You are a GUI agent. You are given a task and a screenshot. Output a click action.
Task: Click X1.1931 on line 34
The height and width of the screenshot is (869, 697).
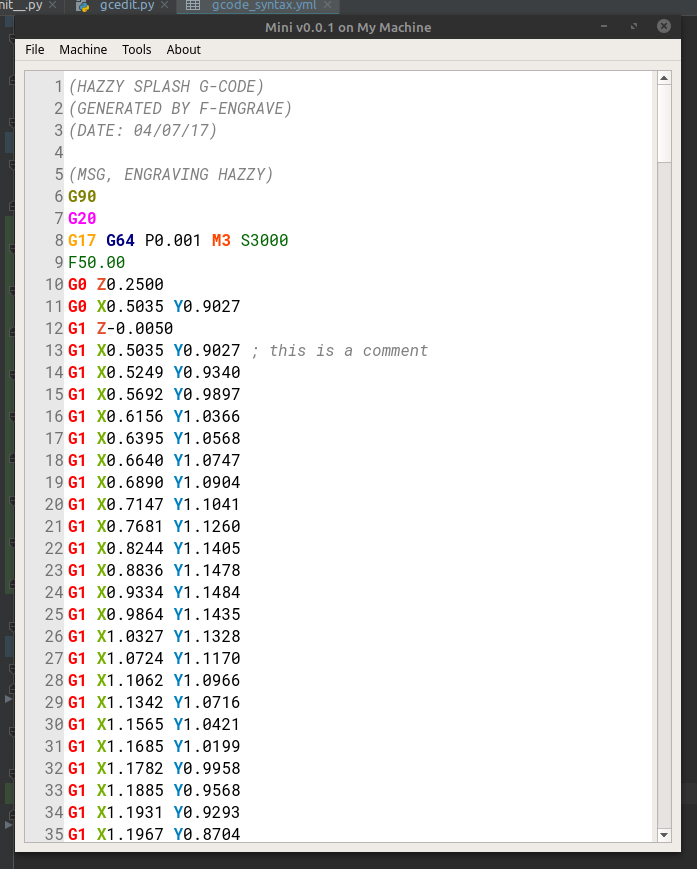point(130,812)
